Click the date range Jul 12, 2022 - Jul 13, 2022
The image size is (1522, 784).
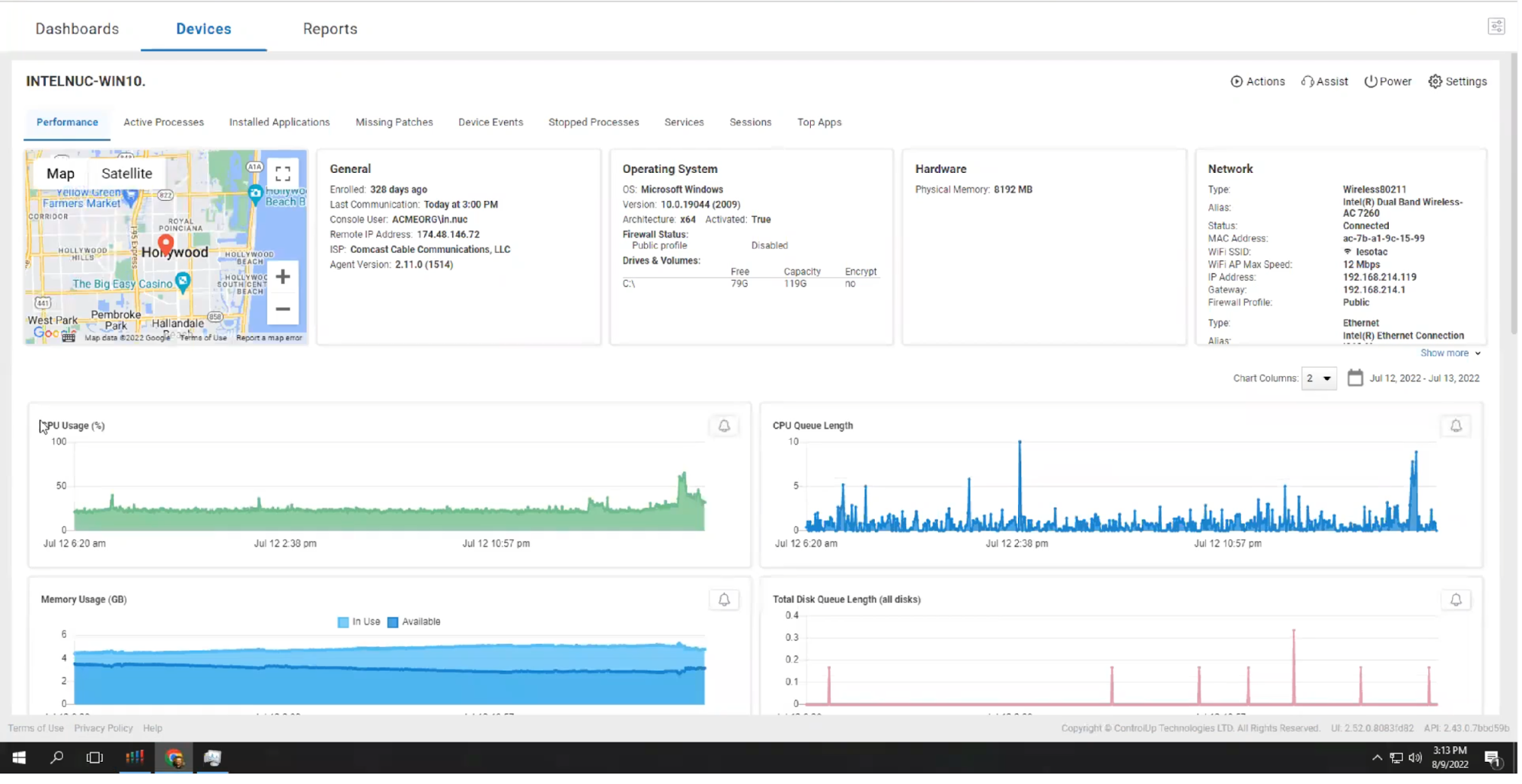click(1425, 378)
